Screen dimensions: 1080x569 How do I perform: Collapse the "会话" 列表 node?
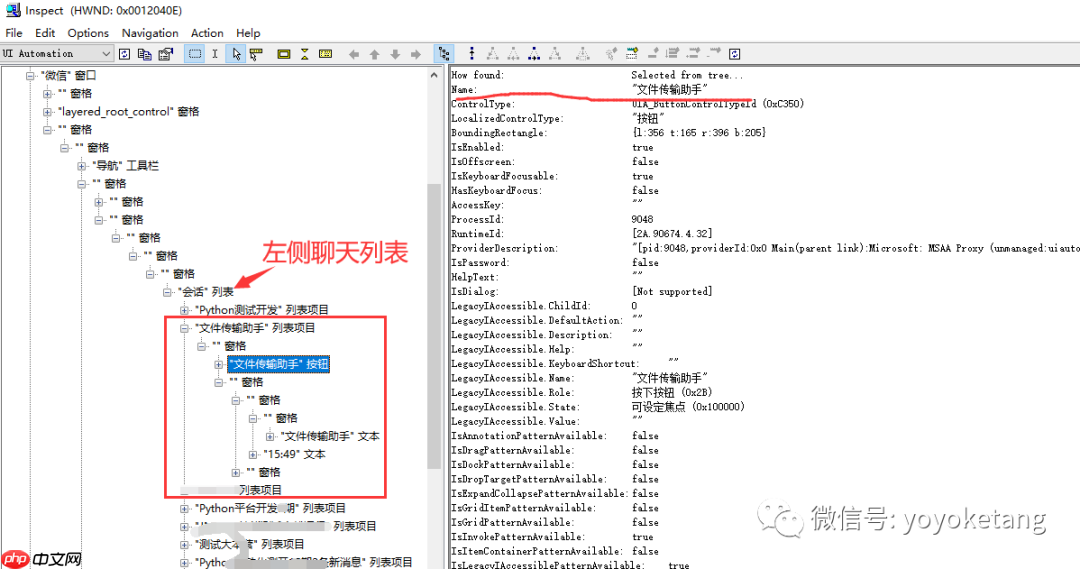[167, 292]
